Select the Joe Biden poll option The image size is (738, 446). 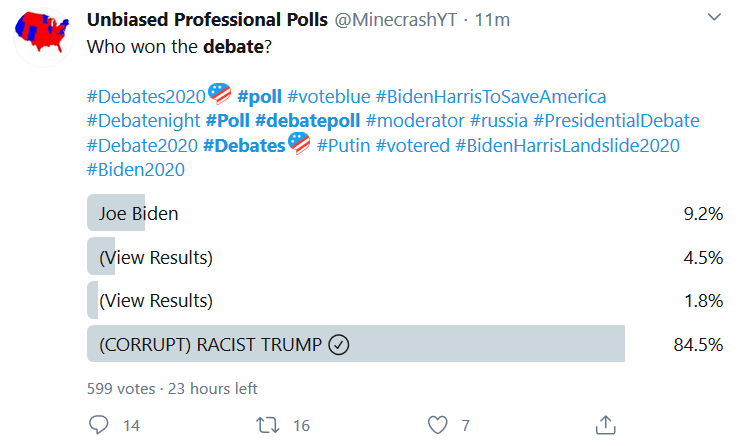[x=139, y=213]
